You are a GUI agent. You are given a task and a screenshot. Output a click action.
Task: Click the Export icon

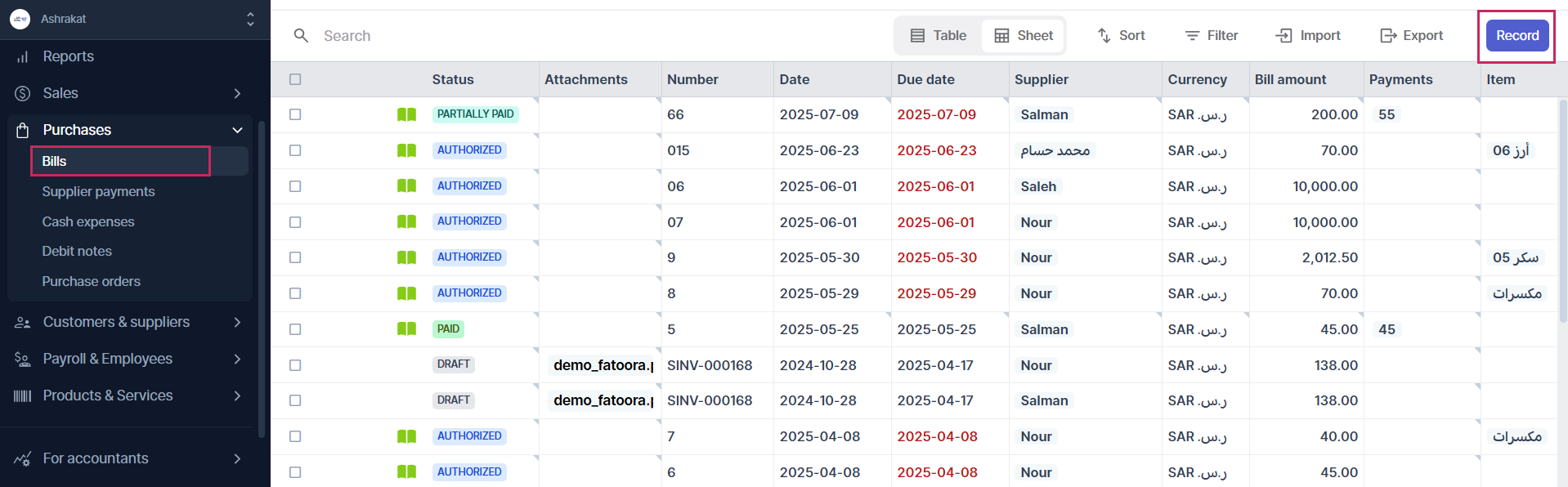point(1387,36)
